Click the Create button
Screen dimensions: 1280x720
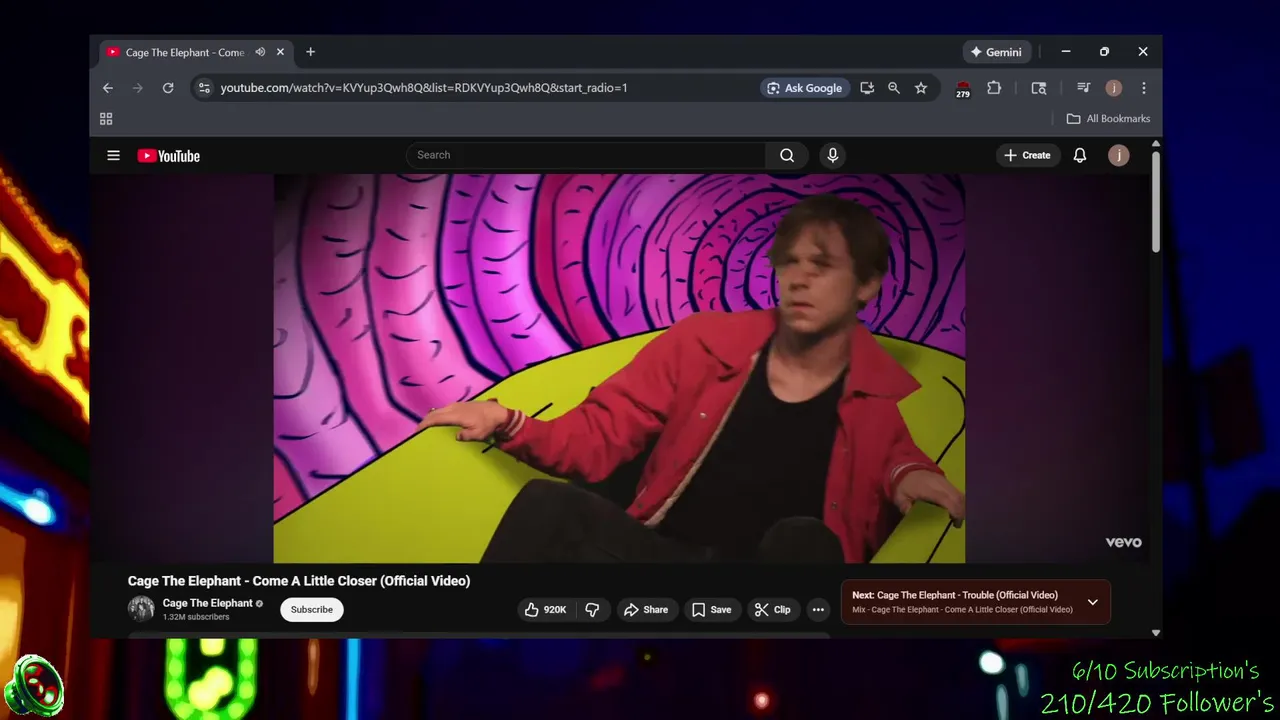point(1027,155)
